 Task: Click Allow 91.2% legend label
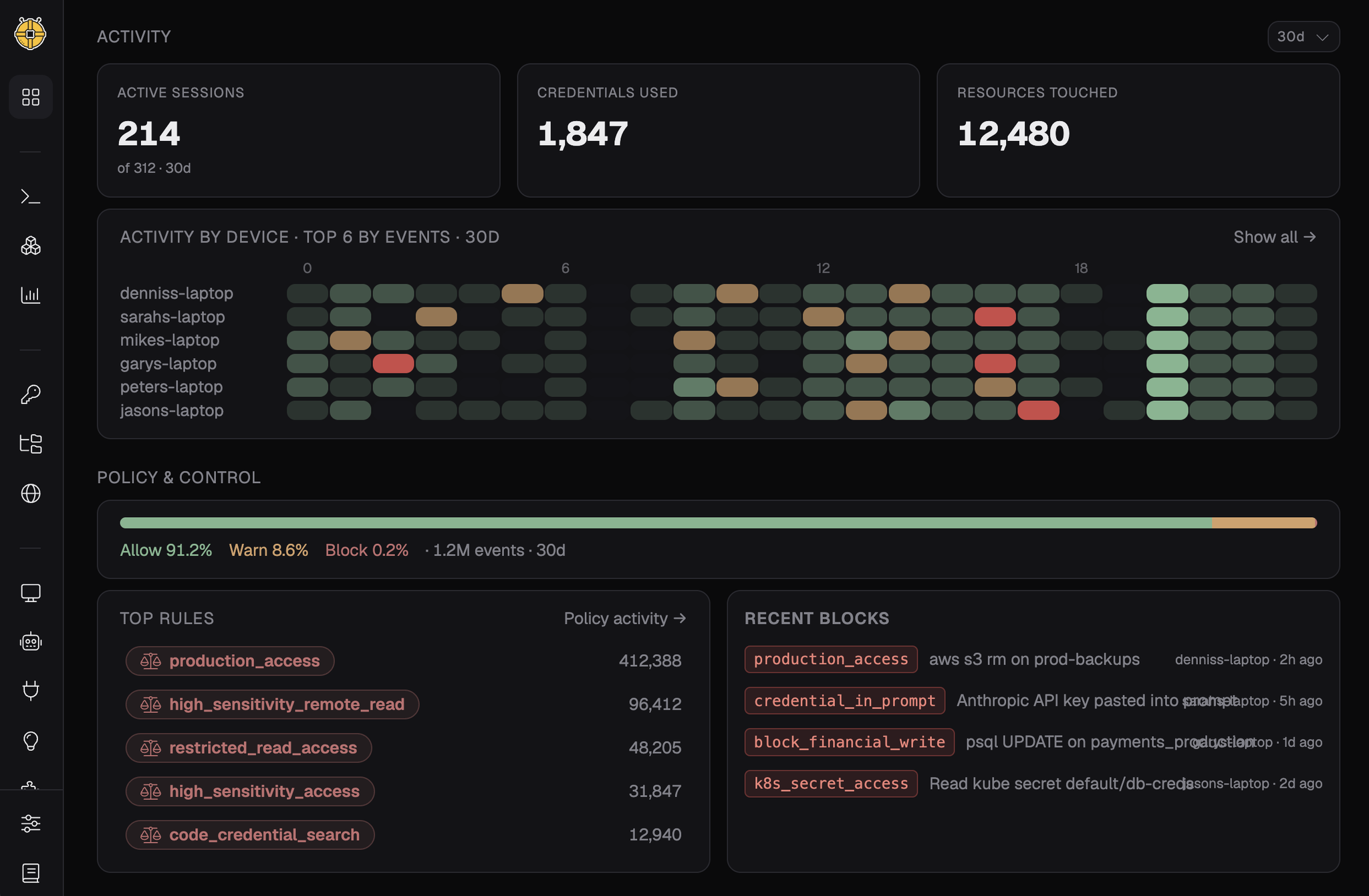(166, 551)
